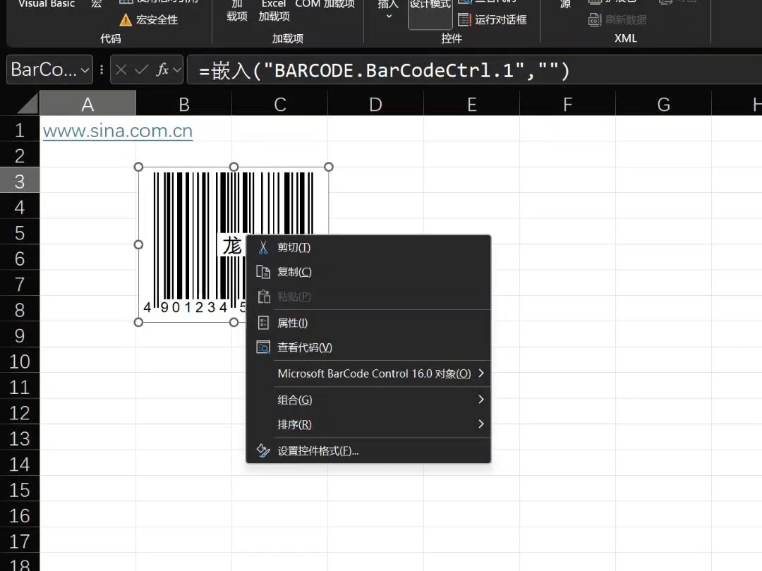
Task: Click the Cut scissors icon in context menu
Action: [x=263, y=247]
